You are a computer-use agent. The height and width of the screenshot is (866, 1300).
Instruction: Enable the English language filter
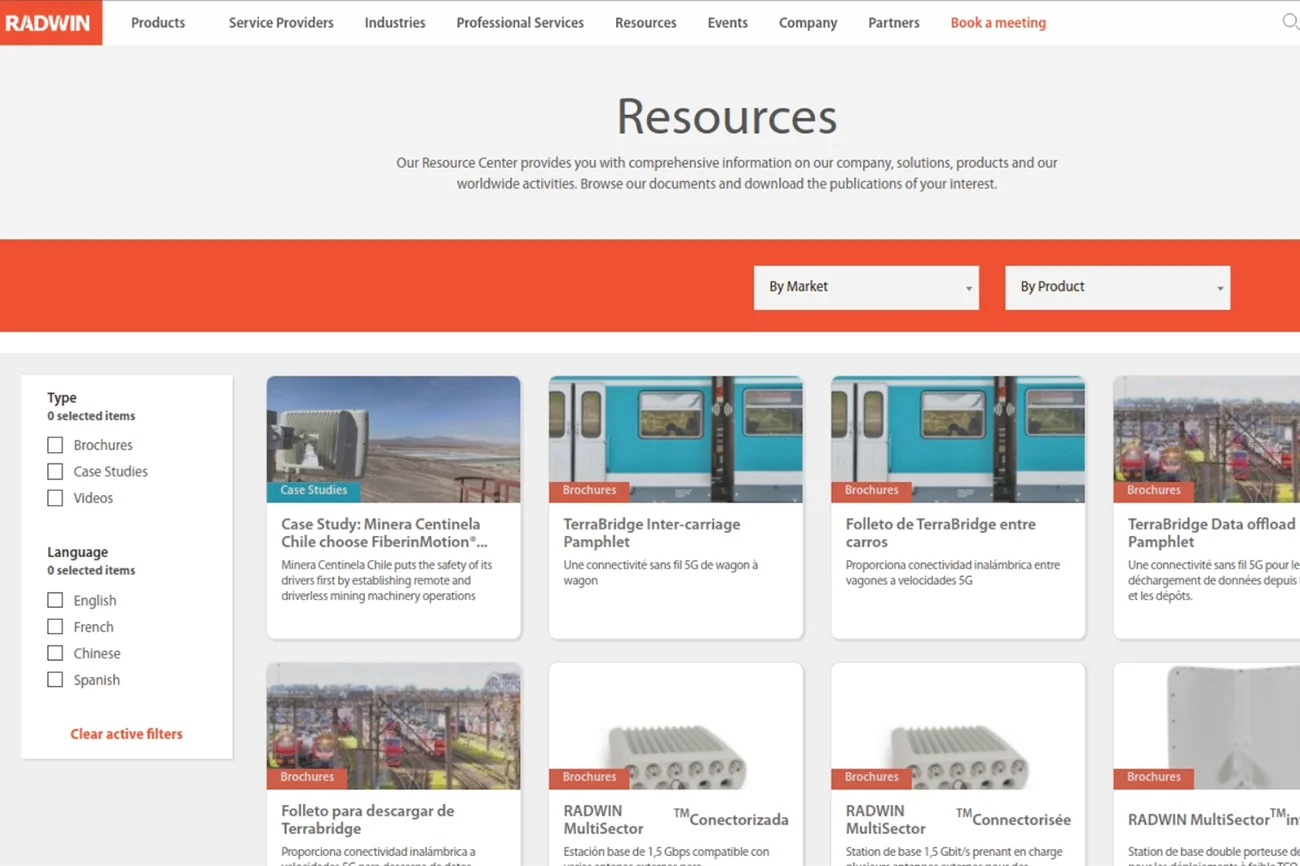55,600
